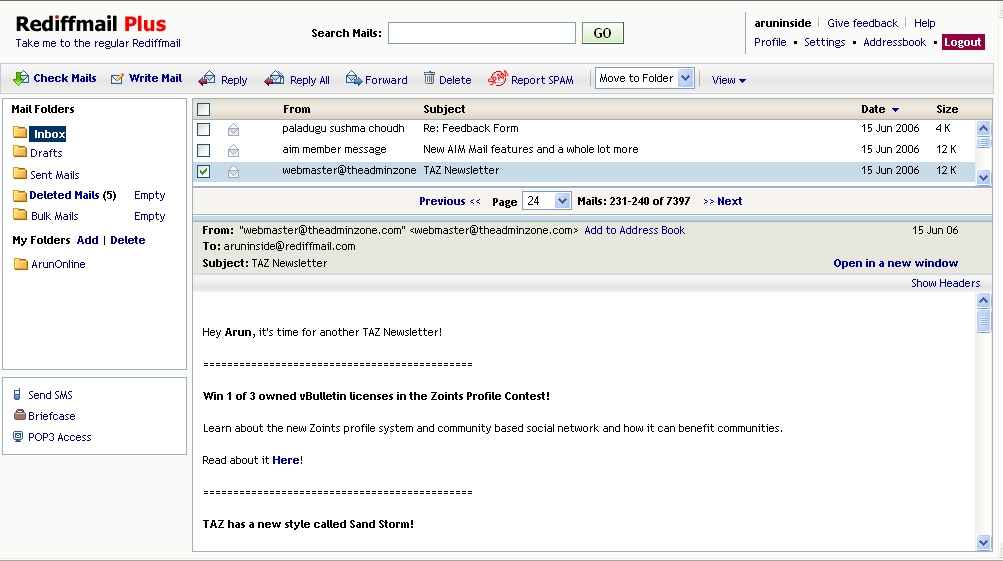Click mail list scrollbar up arrow
The height and width of the screenshot is (561, 1003).
pos(983,128)
